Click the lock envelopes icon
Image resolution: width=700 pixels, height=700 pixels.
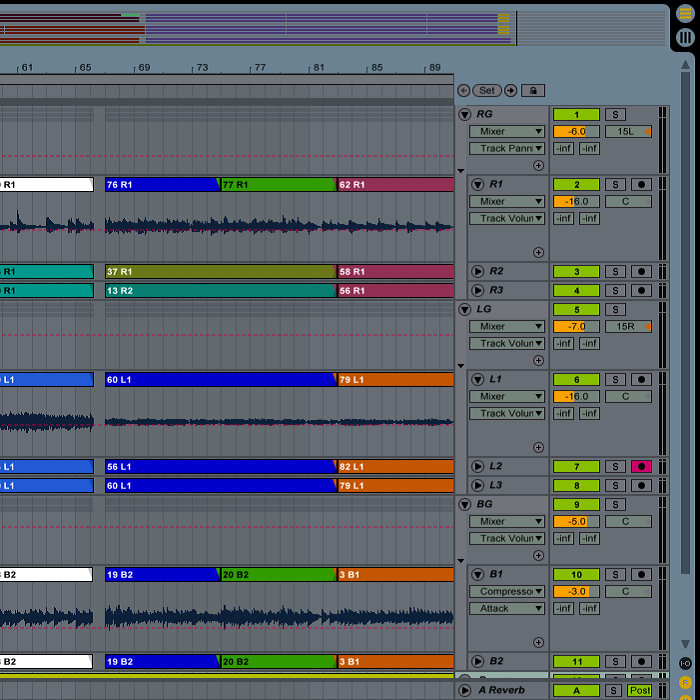pyautogui.click(x=533, y=90)
